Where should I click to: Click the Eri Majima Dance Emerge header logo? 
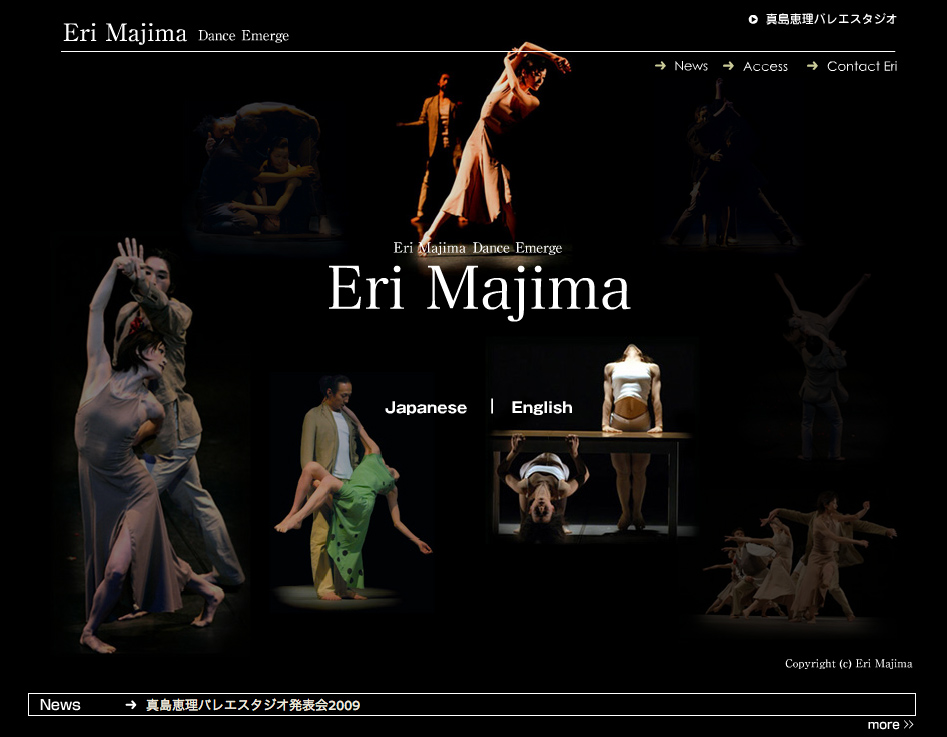176,33
